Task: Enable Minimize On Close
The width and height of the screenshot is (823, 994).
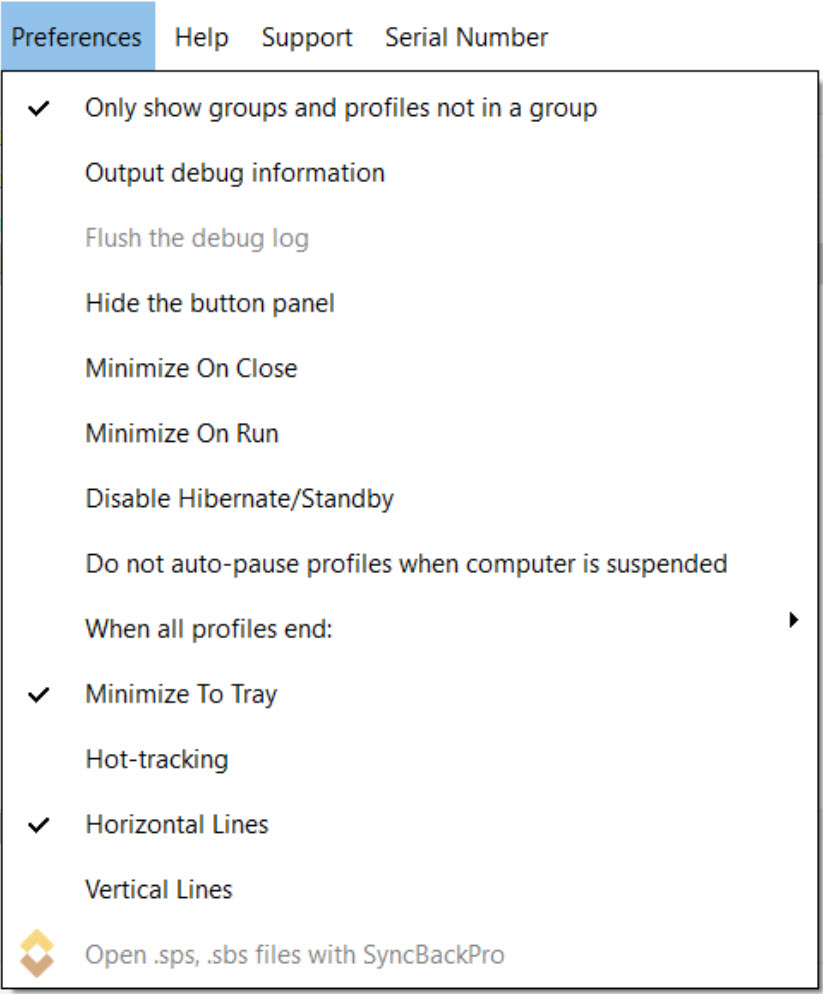Action: pos(191,368)
